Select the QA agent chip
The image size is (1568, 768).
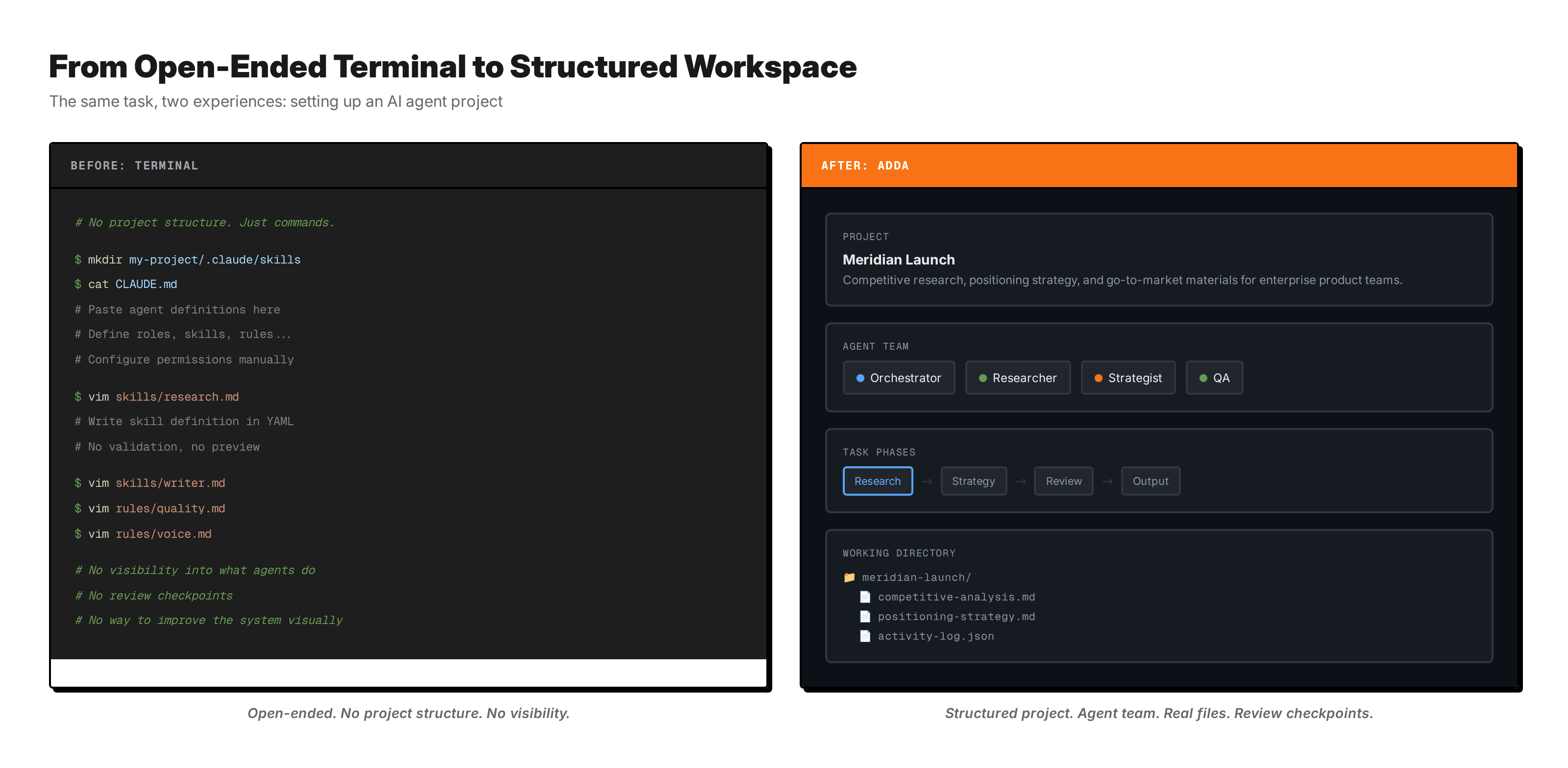1214,378
